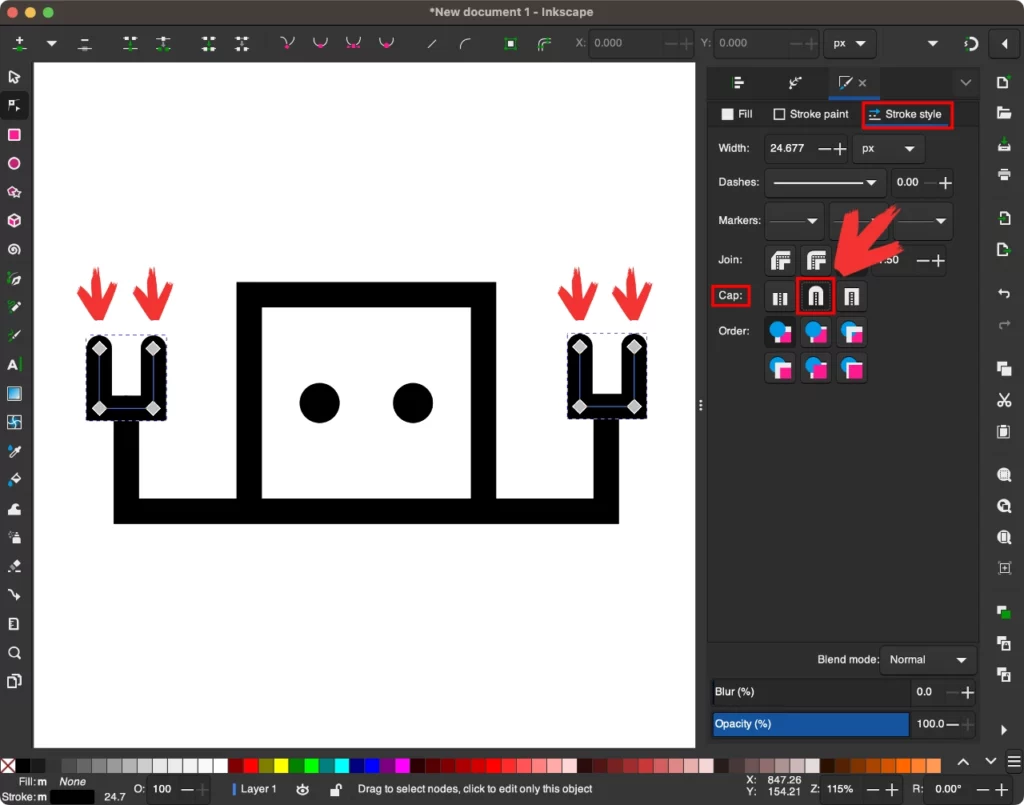Open a file with the folder icon
Viewport: 1024px width, 805px height.
coord(1004,113)
